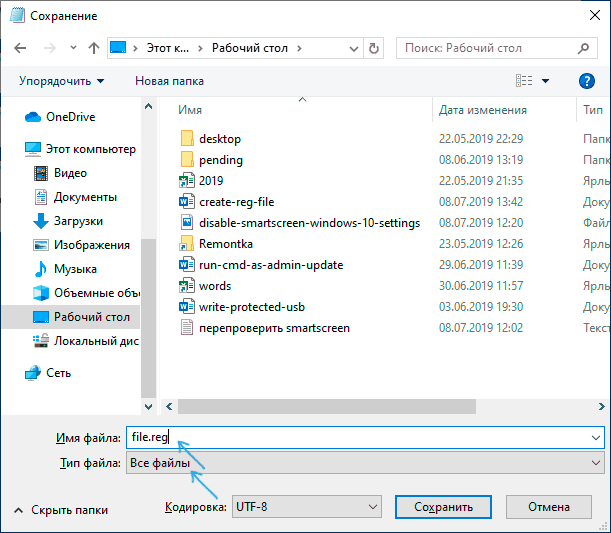Select the desktop folder
This screenshot has height=533, width=611.
pyautogui.click(x=211, y=139)
